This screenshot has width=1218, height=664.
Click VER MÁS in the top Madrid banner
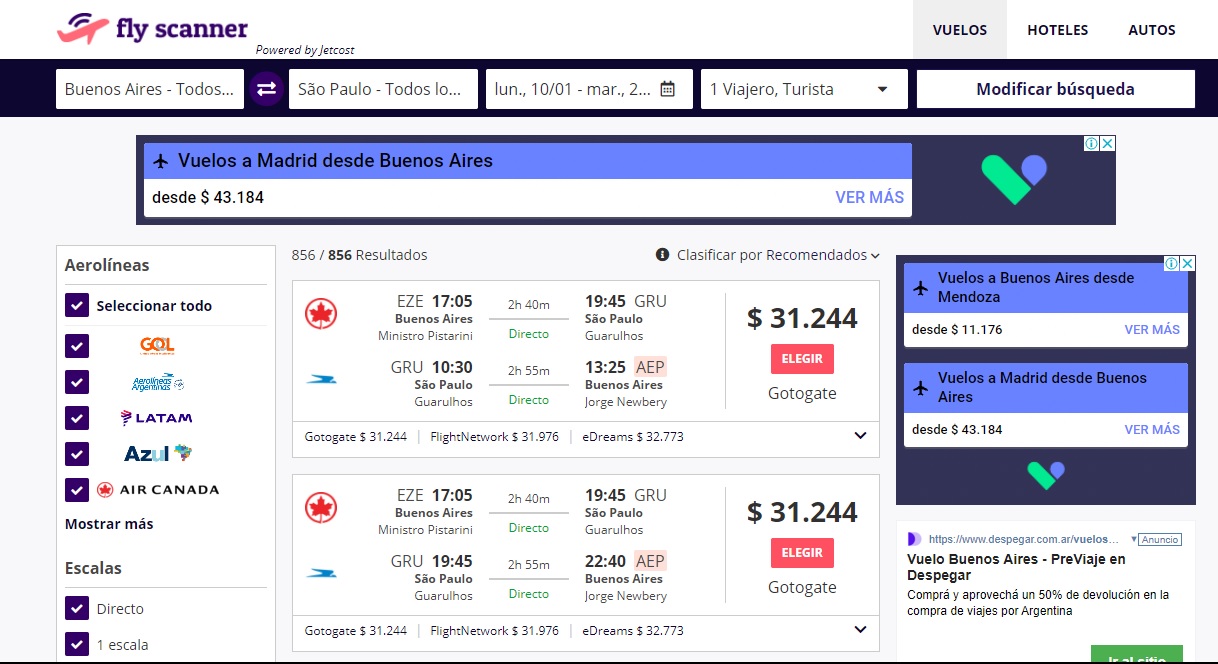(869, 197)
